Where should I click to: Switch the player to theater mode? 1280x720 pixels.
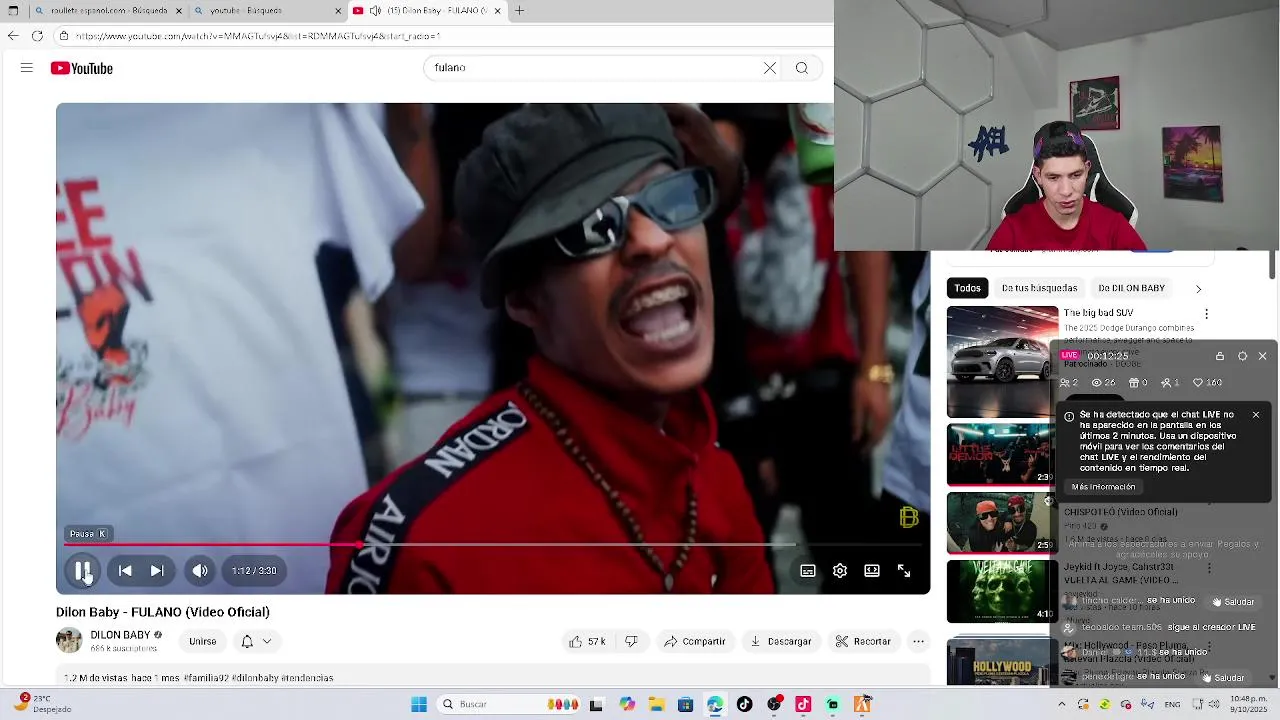(x=872, y=571)
